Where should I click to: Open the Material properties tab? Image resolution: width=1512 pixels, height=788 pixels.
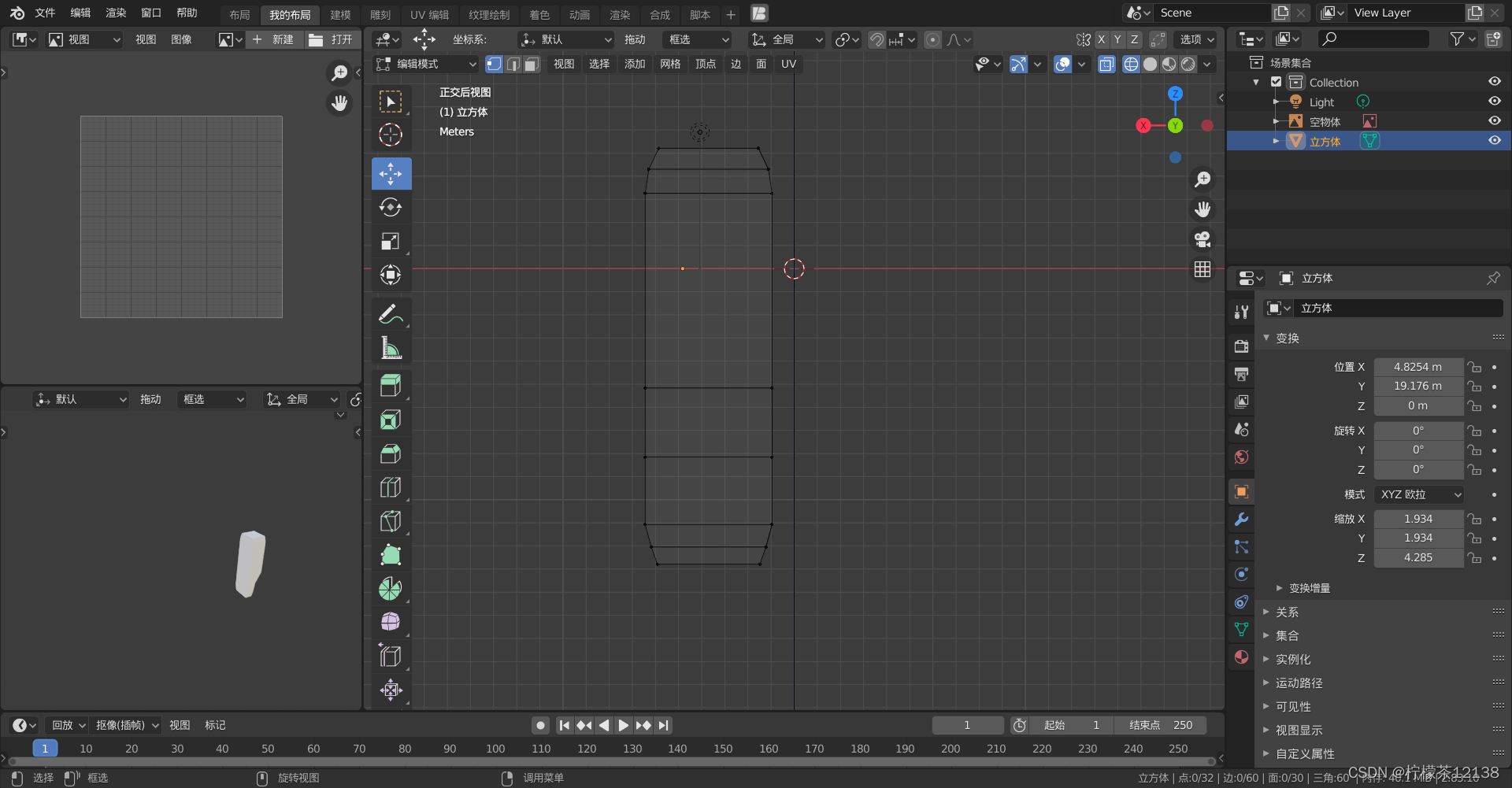coord(1242,657)
